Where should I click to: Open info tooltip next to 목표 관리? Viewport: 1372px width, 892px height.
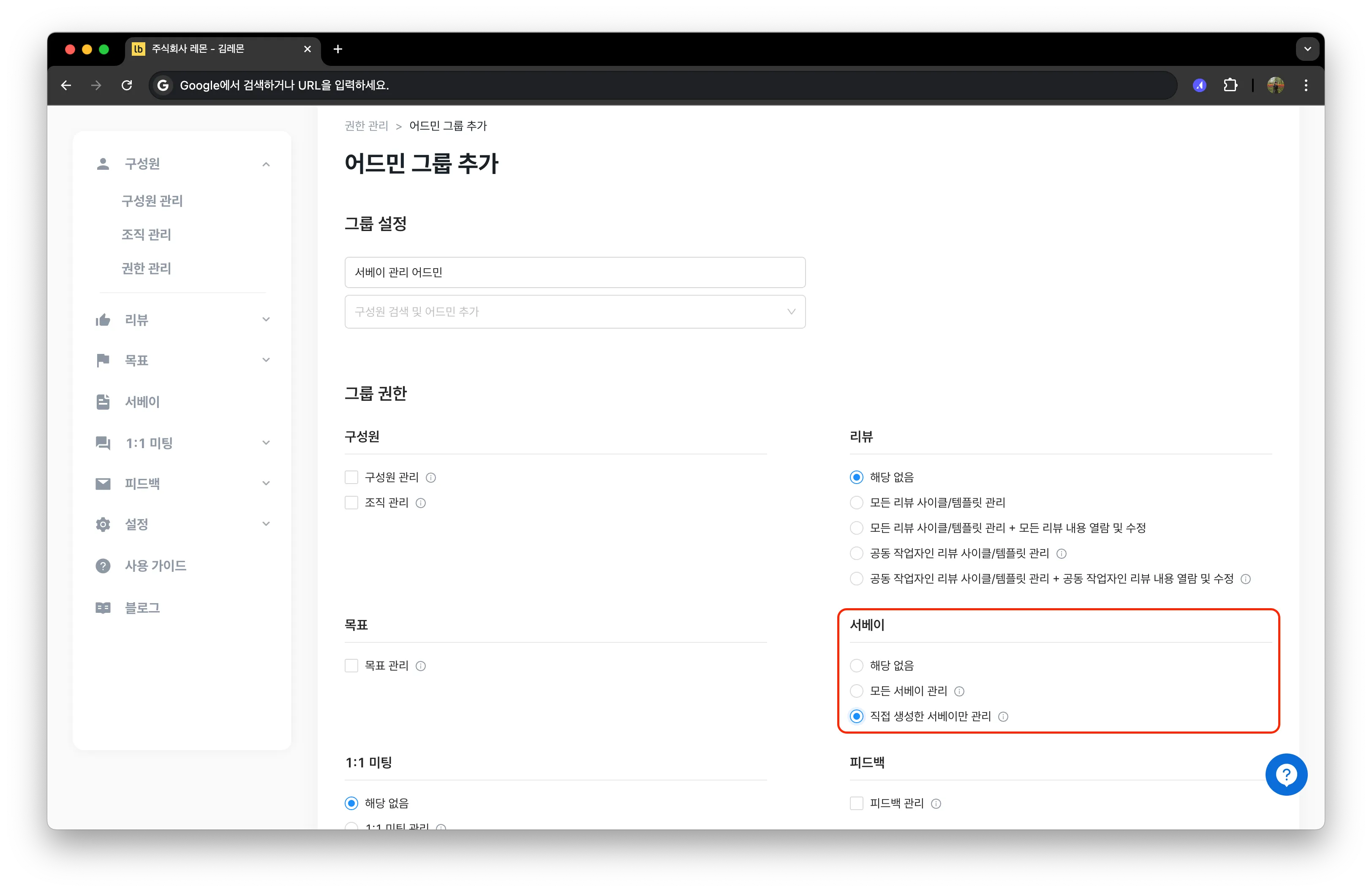click(421, 666)
